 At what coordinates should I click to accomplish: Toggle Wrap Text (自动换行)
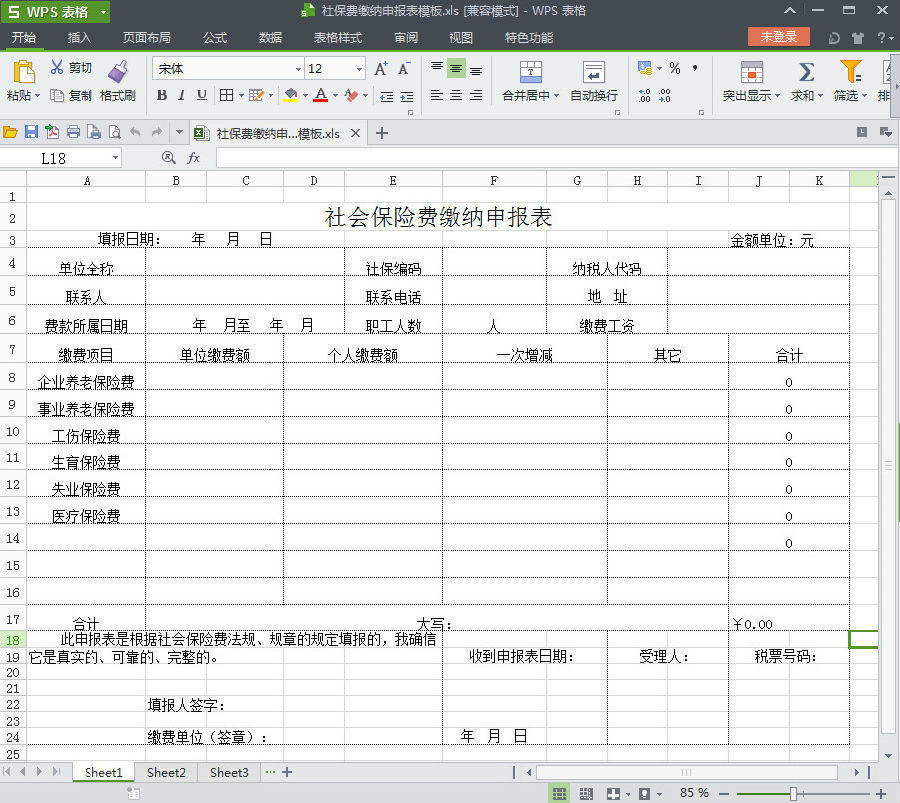(x=593, y=81)
